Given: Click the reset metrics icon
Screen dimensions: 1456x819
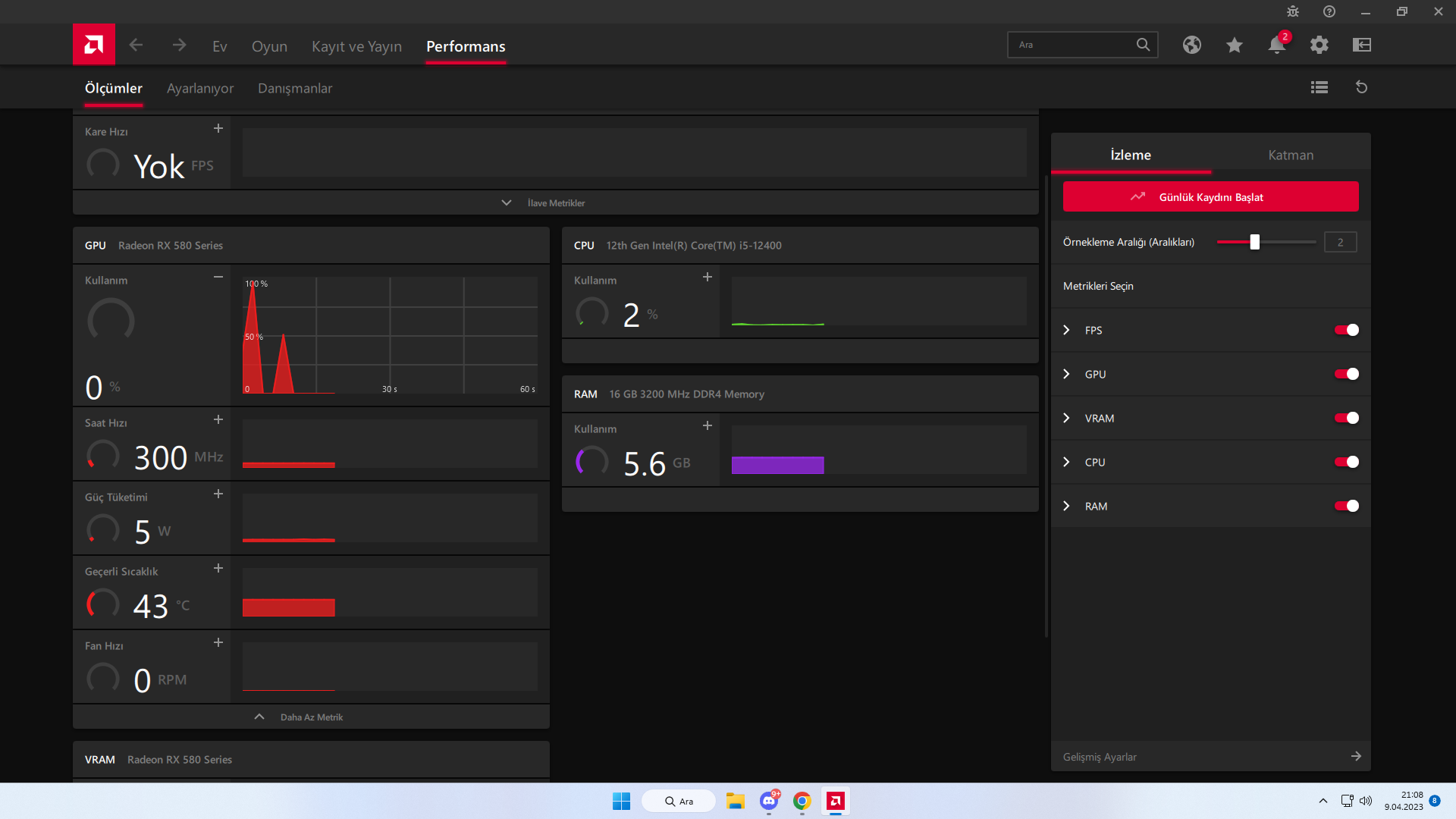Looking at the screenshot, I should [1362, 88].
